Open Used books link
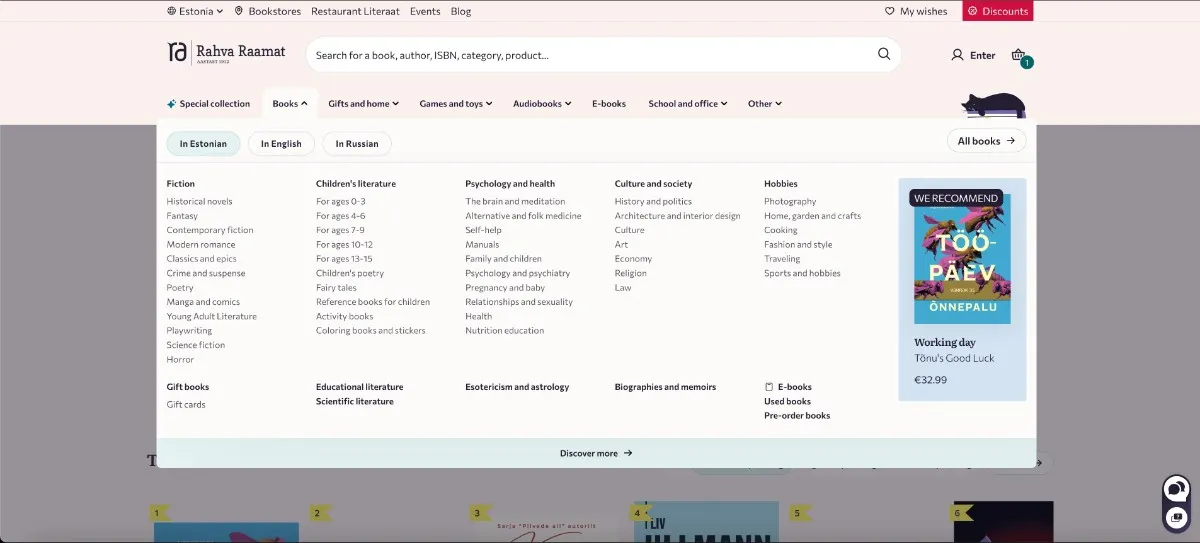 pyautogui.click(x=787, y=401)
